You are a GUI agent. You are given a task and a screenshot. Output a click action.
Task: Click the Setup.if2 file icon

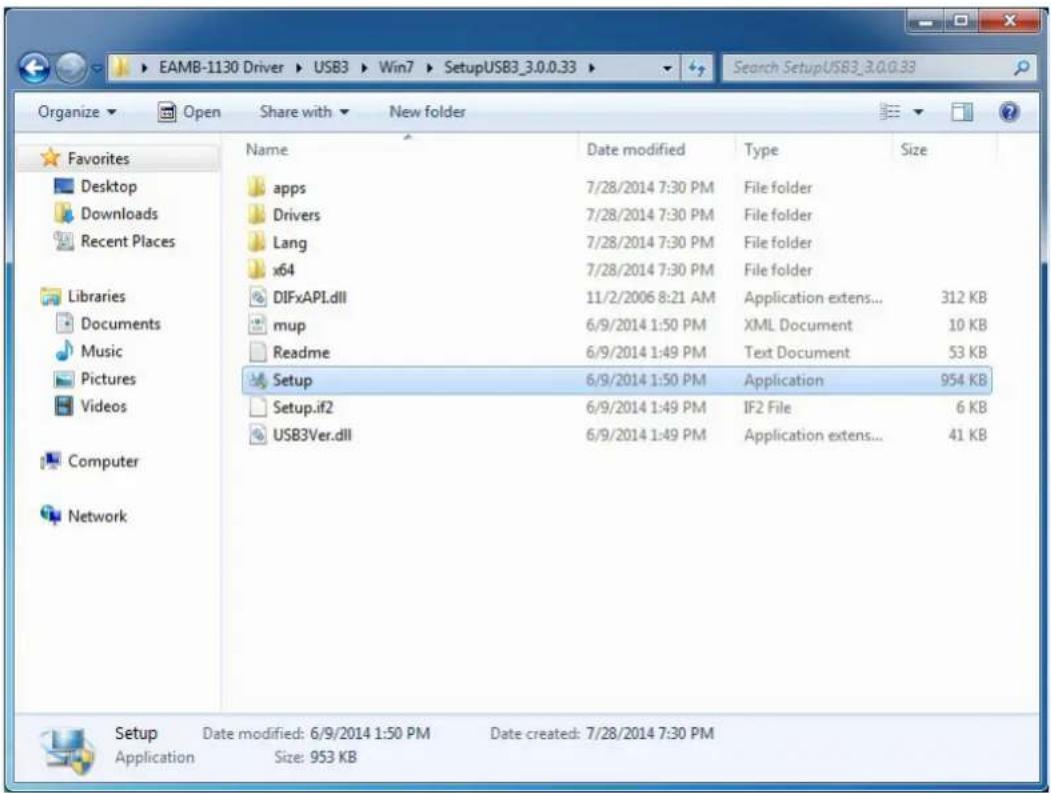click(257, 407)
